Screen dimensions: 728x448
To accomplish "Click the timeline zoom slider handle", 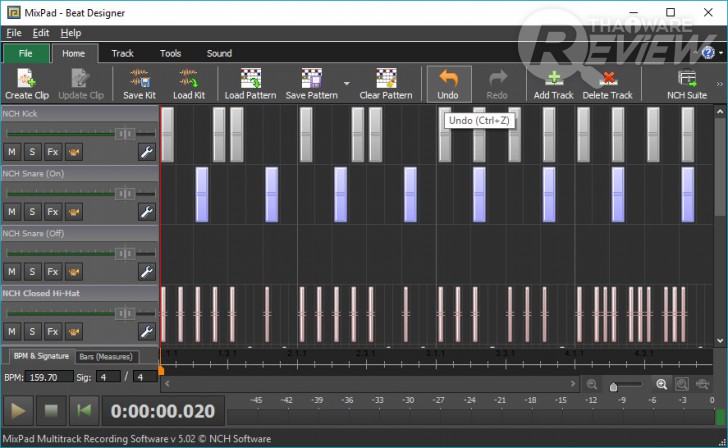I will click(x=613, y=387).
